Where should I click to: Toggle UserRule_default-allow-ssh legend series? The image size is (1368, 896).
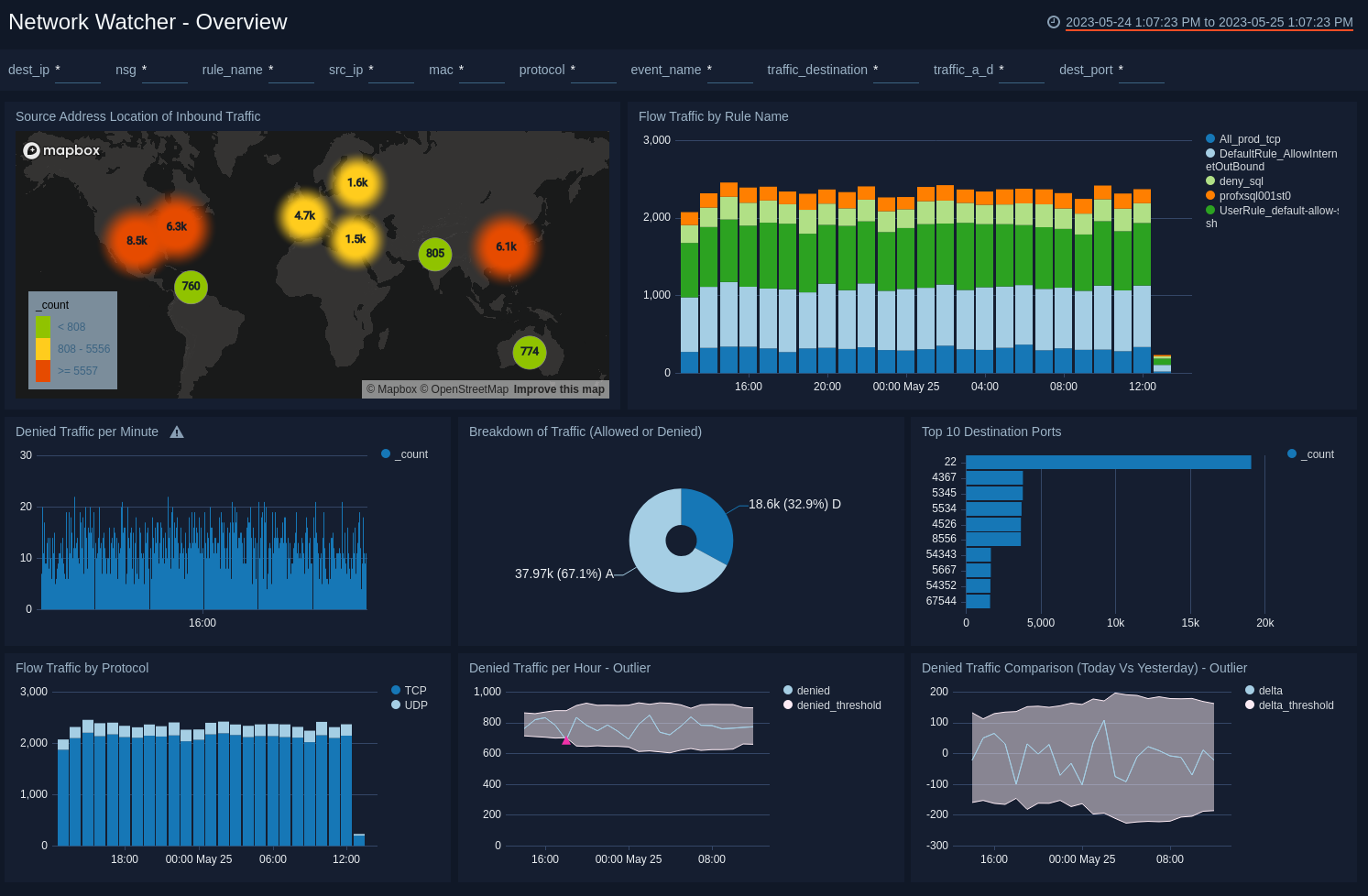click(1272, 217)
